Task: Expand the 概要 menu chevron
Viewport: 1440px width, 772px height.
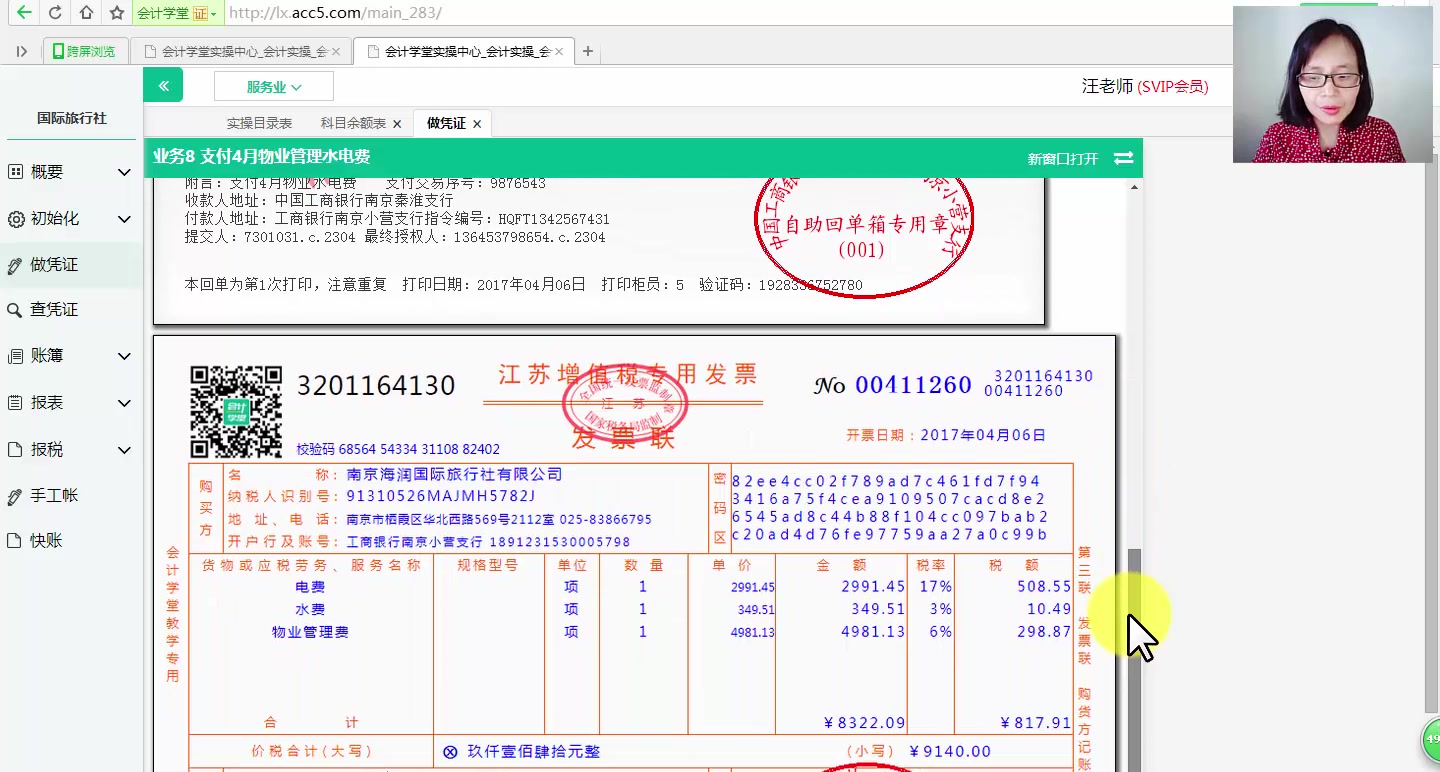Action: point(124,172)
